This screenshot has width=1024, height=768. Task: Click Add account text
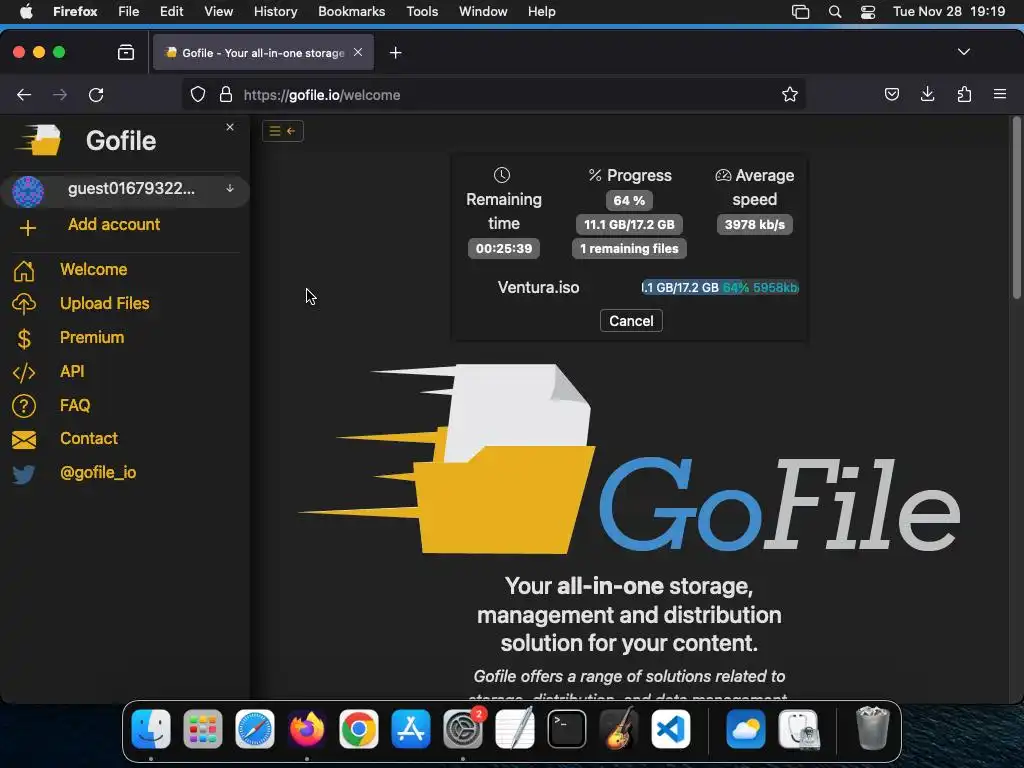tap(114, 225)
